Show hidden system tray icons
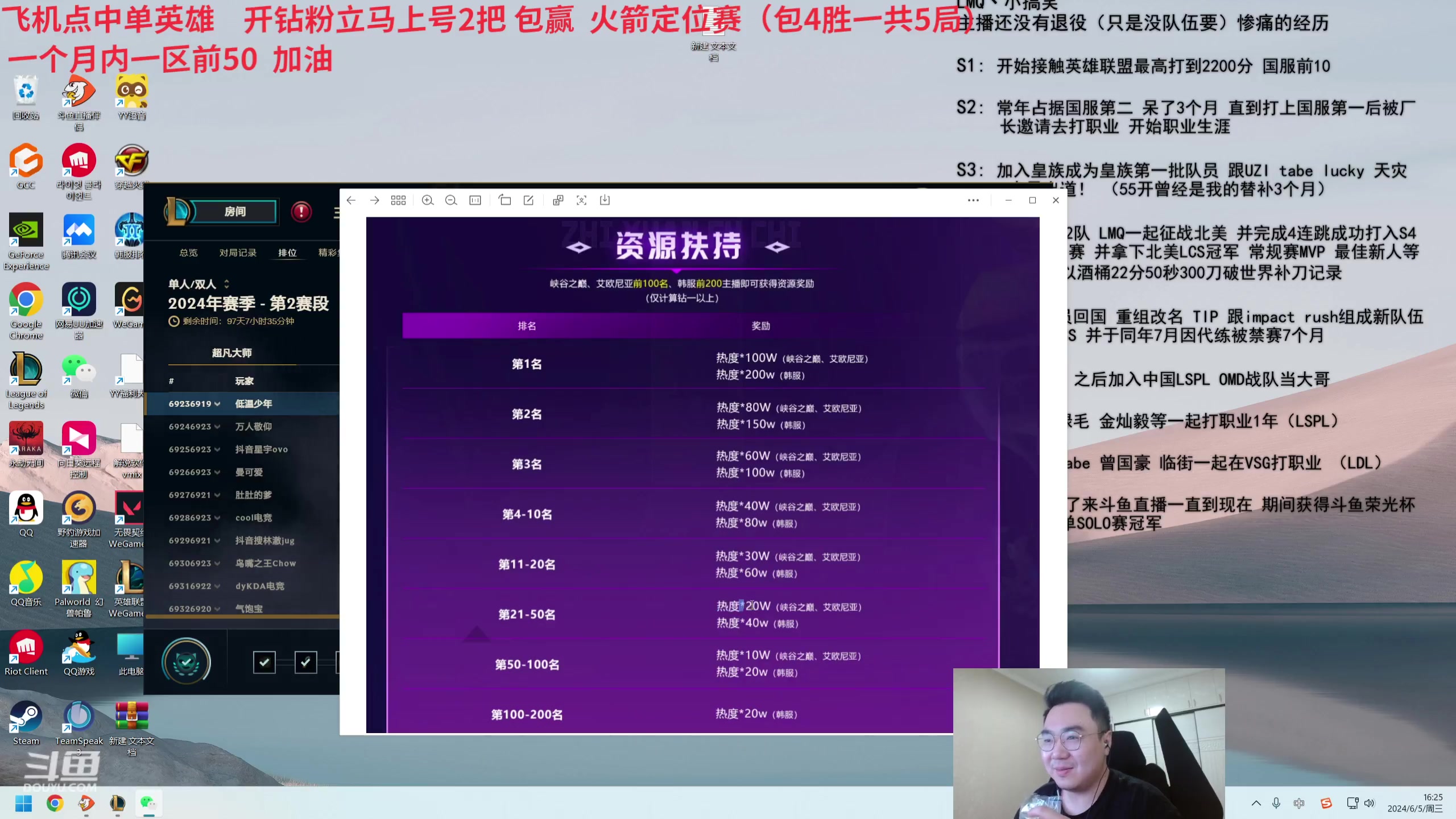 tap(1256, 803)
